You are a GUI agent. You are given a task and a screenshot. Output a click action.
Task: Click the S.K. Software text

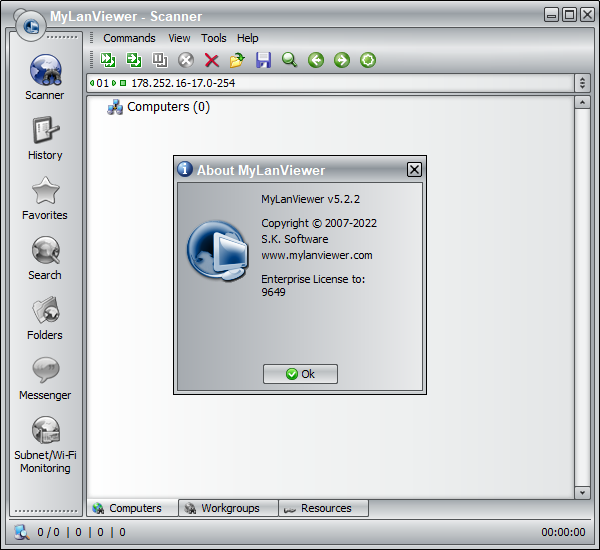coord(295,239)
